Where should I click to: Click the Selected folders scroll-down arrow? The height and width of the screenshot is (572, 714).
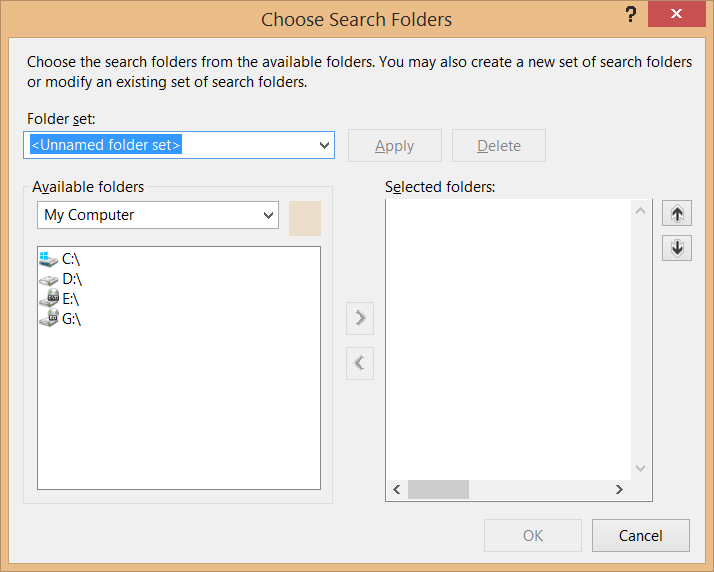click(x=641, y=468)
